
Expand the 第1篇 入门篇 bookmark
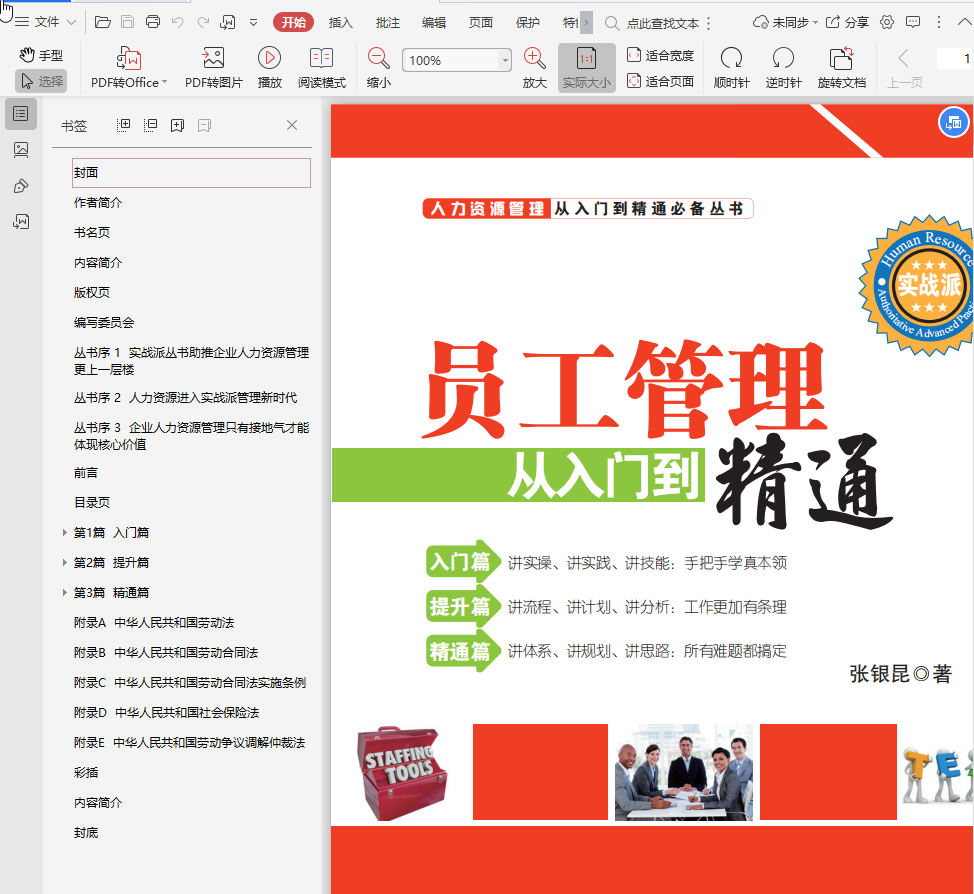pyautogui.click(x=65, y=533)
